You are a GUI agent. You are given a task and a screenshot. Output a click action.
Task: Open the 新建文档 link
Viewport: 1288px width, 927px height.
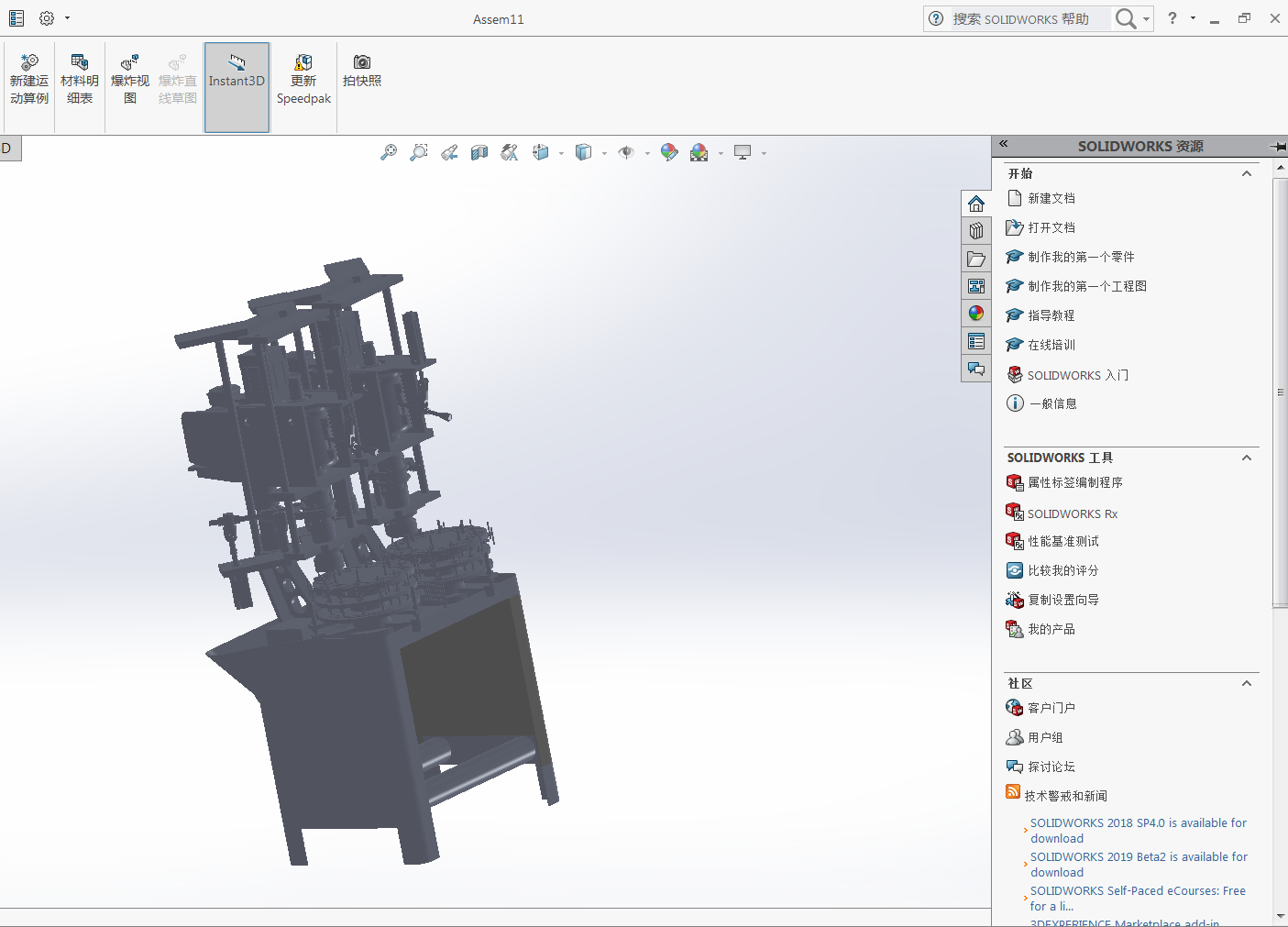1051,198
